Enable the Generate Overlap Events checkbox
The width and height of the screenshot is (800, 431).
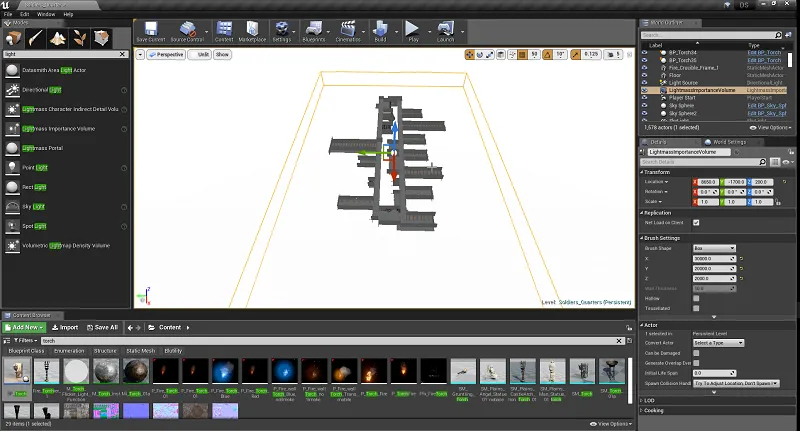(696, 363)
